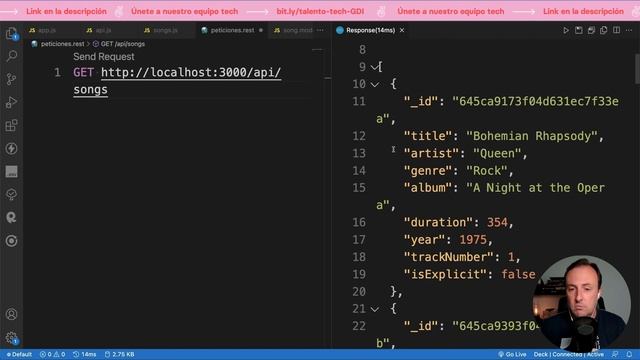The width and height of the screenshot is (640, 360).
Task: Click the Default profile in the status bar
Action: click(19, 354)
